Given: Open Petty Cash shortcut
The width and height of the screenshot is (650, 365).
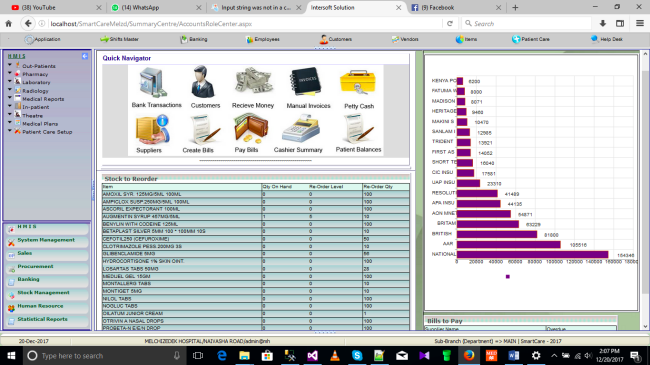Looking at the screenshot, I should (359, 89).
